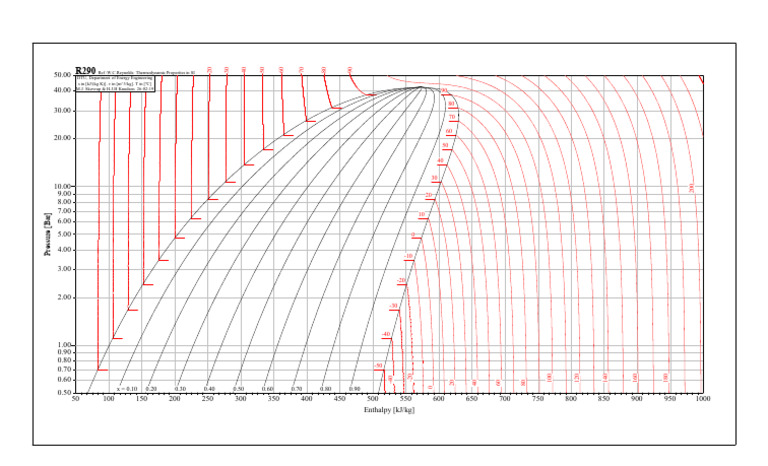
Task: Pick the 400 enthalpy axis tick label
Action: click(307, 399)
